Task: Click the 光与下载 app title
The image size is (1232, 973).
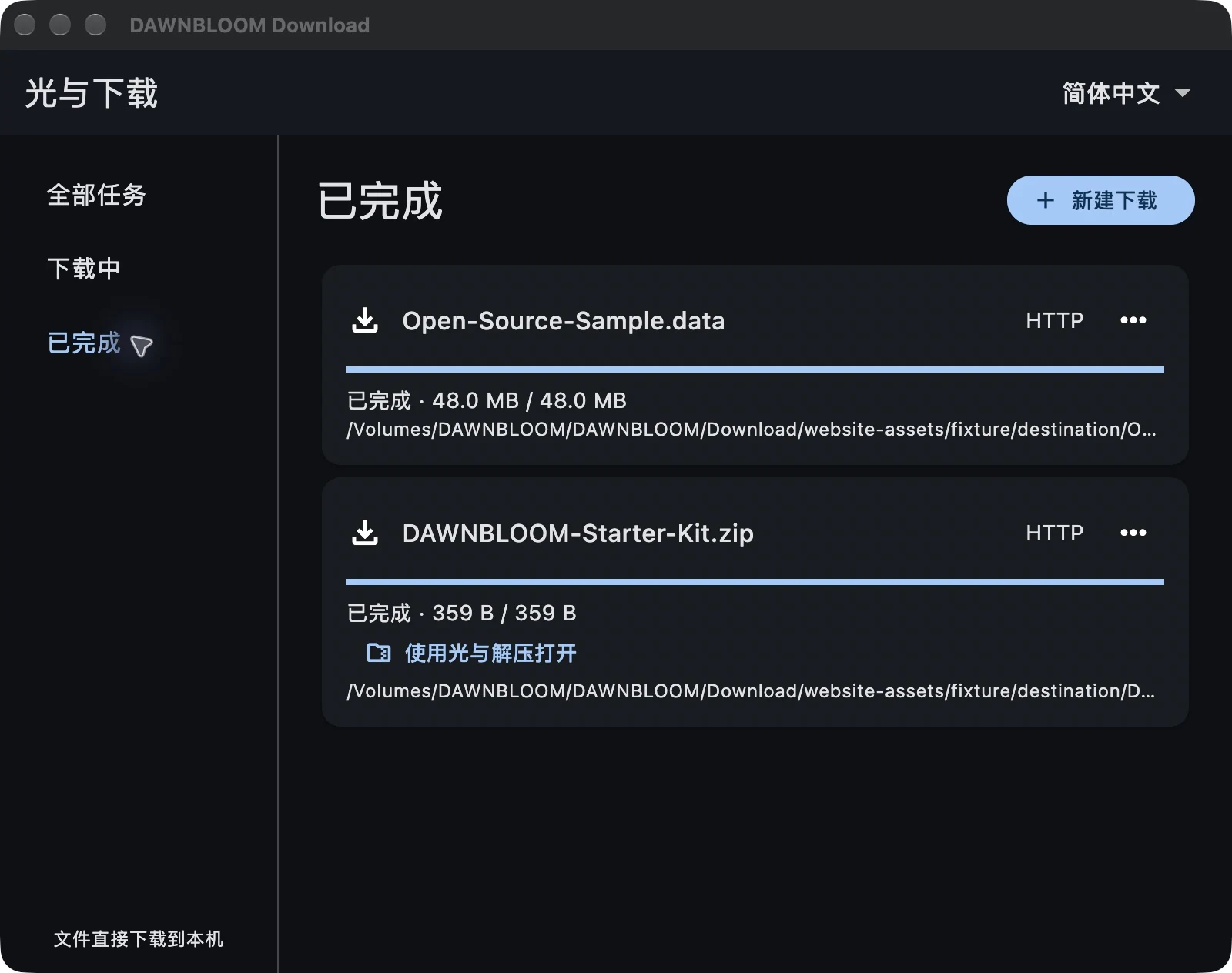Action: [92, 93]
